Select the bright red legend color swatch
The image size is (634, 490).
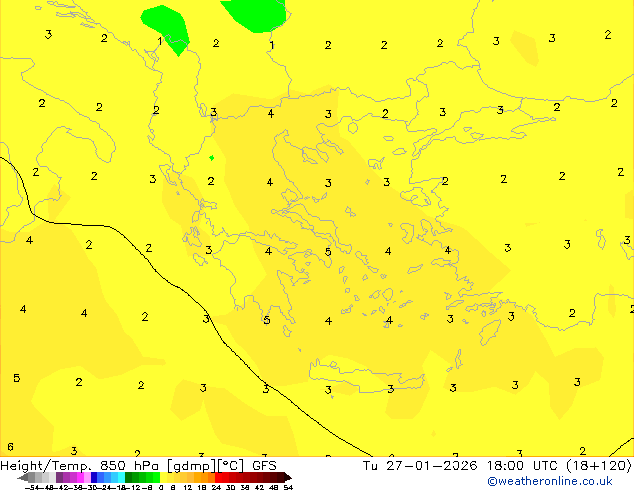click(218, 477)
